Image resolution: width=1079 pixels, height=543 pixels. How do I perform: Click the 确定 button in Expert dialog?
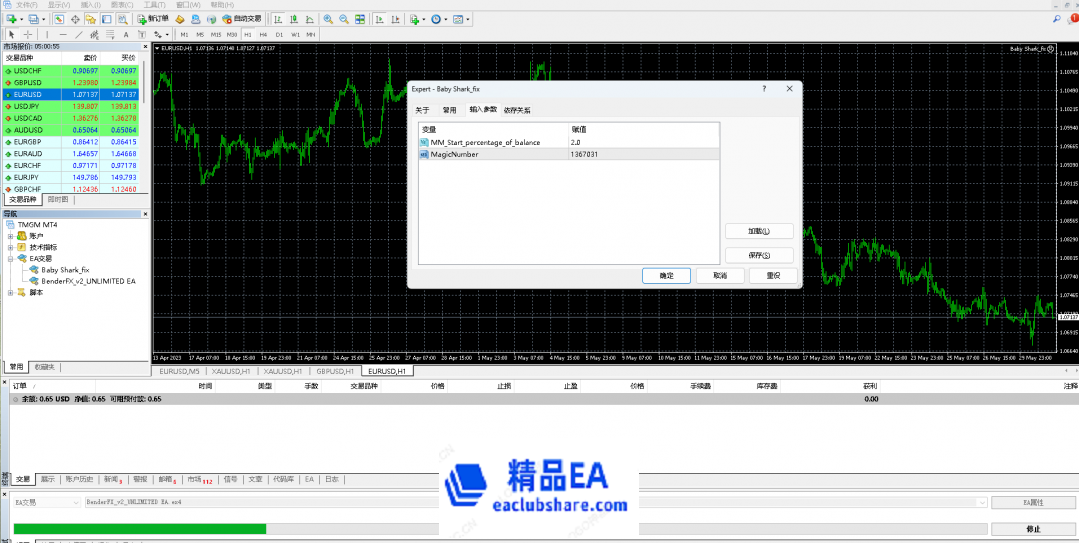(666, 275)
